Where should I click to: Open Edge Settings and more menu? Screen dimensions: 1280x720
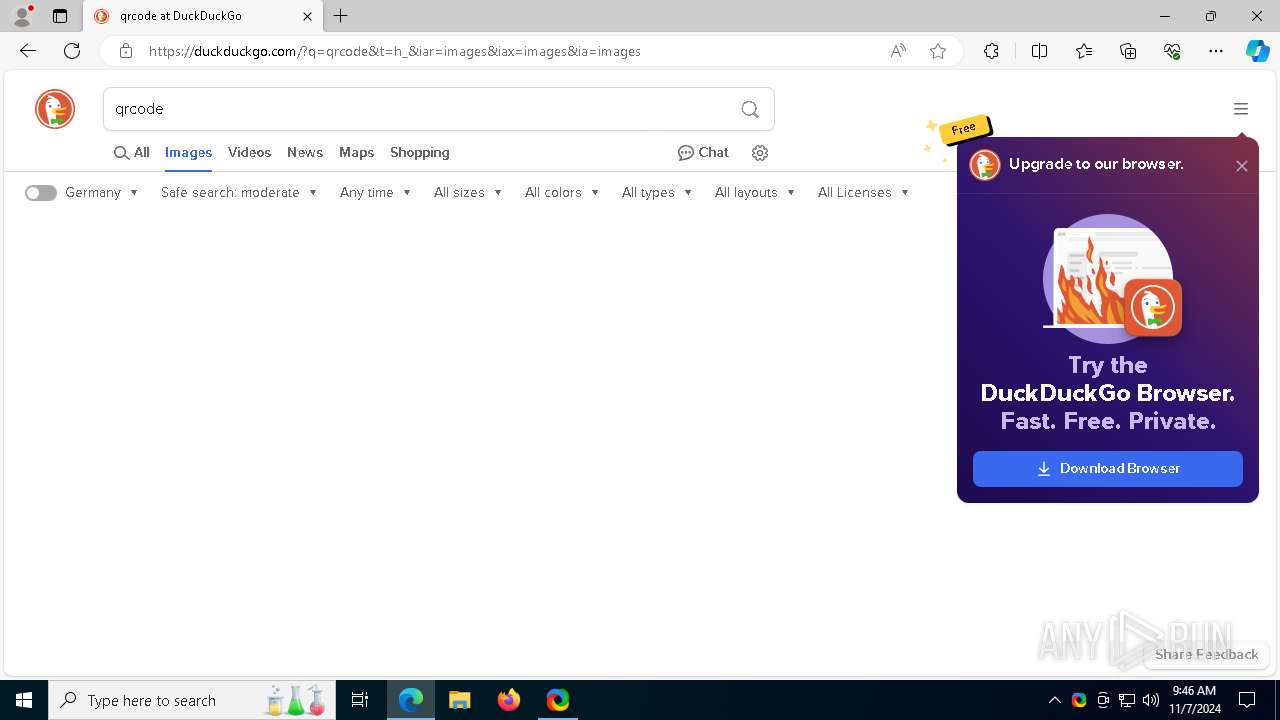pyautogui.click(x=1216, y=51)
